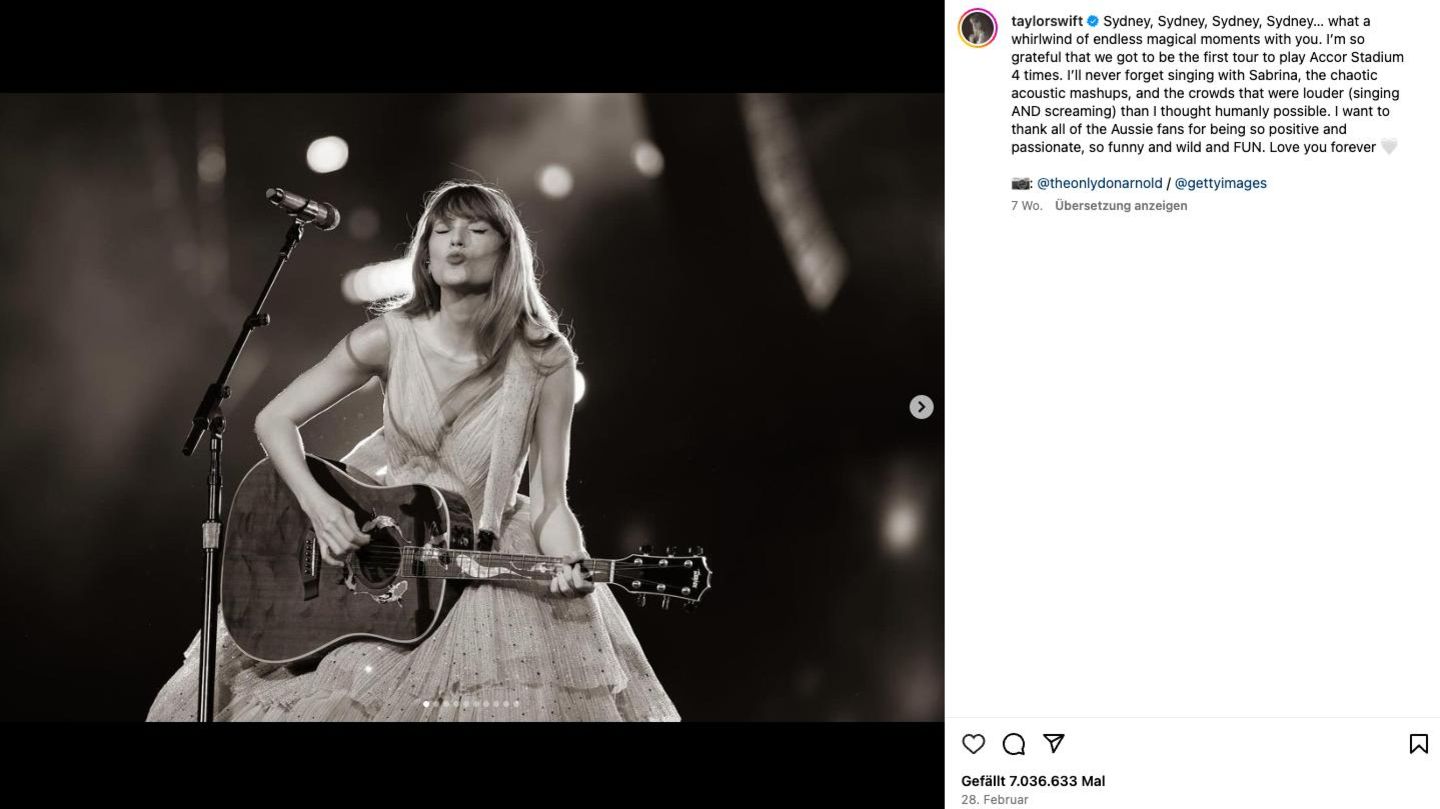Open taylorswift's profile picture story

pyautogui.click(x=978, y=28)
